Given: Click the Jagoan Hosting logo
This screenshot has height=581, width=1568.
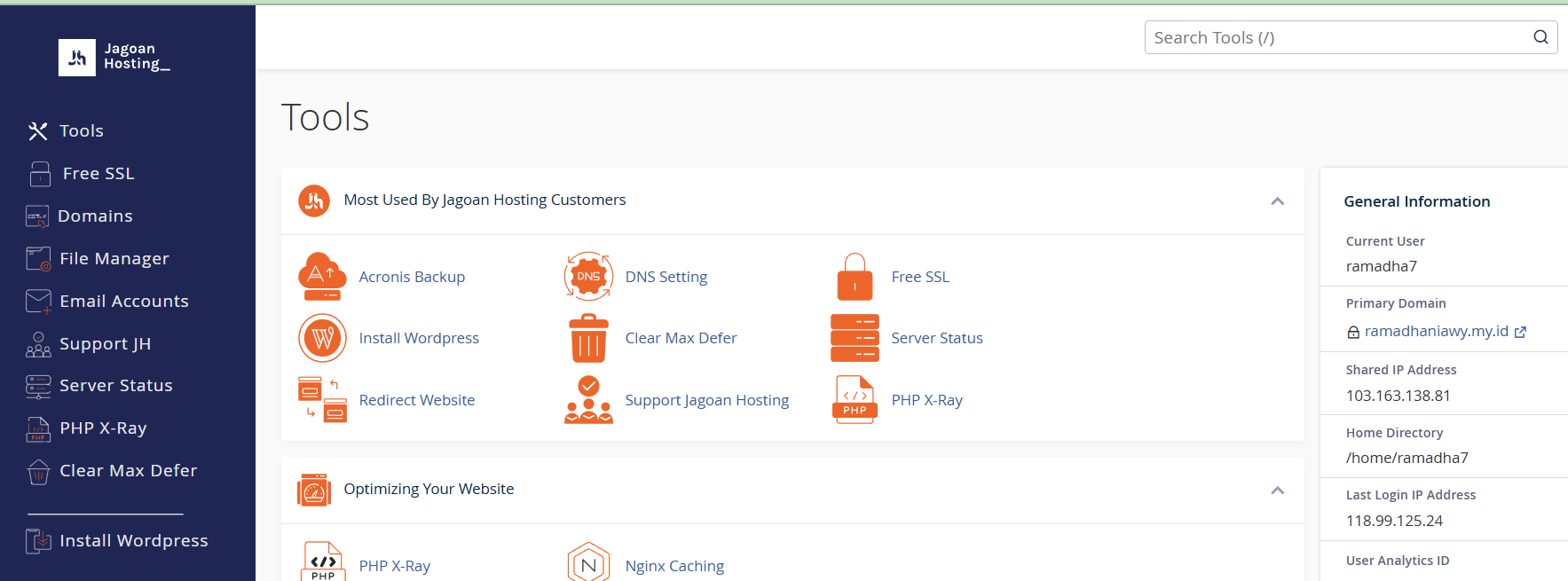Looking at the screenshot, I should click(x=114, y=58).
